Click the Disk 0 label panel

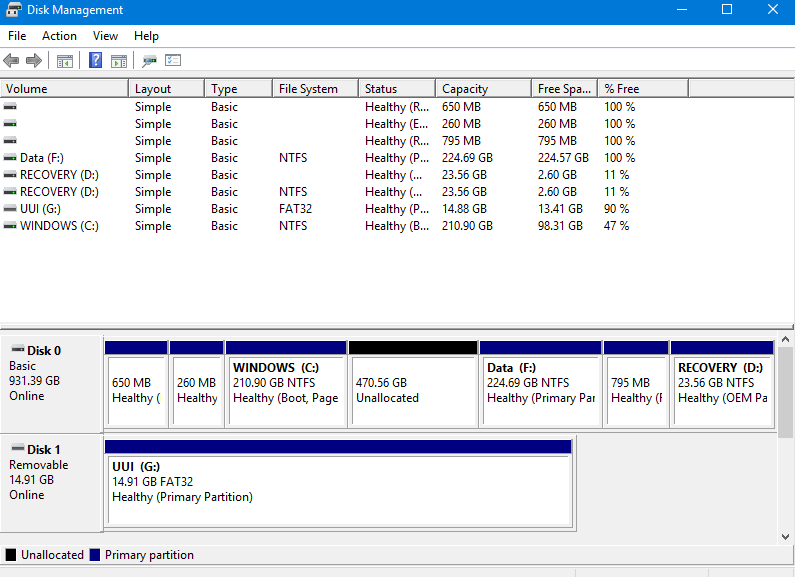pyautogui.click(x=51, y=382)
